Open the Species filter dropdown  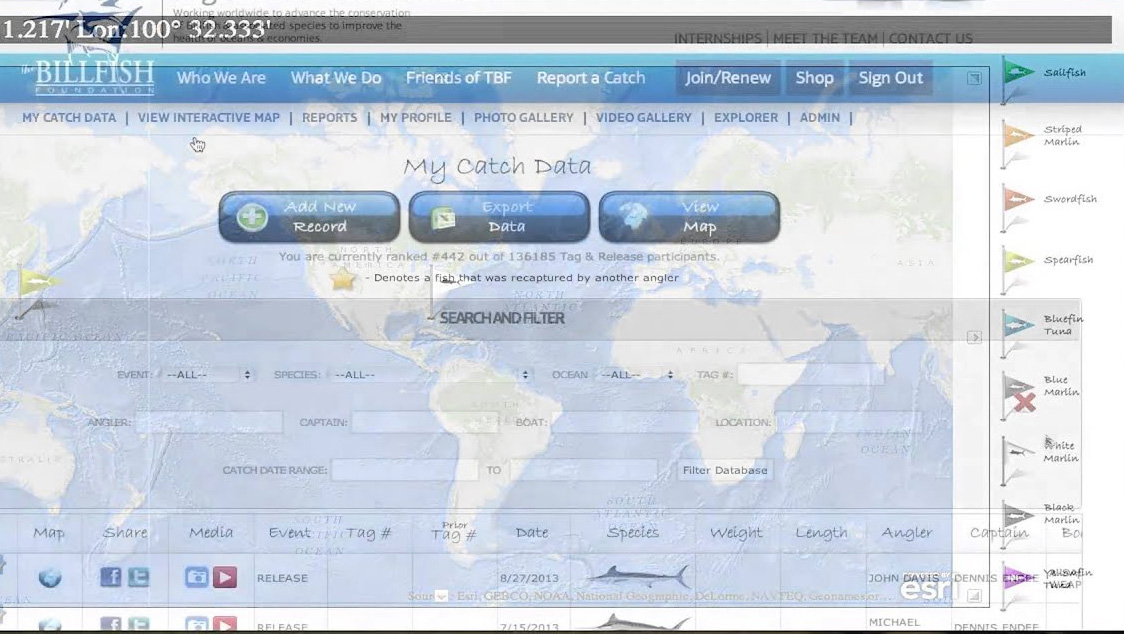[x=431, y=375]
